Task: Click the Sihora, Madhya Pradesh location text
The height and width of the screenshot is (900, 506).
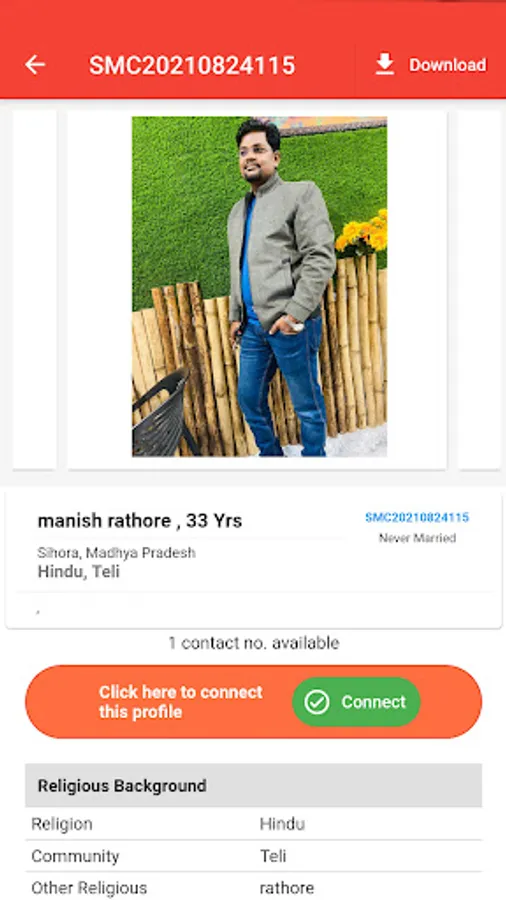Action: pyautogui.click(x=116, y=553)
